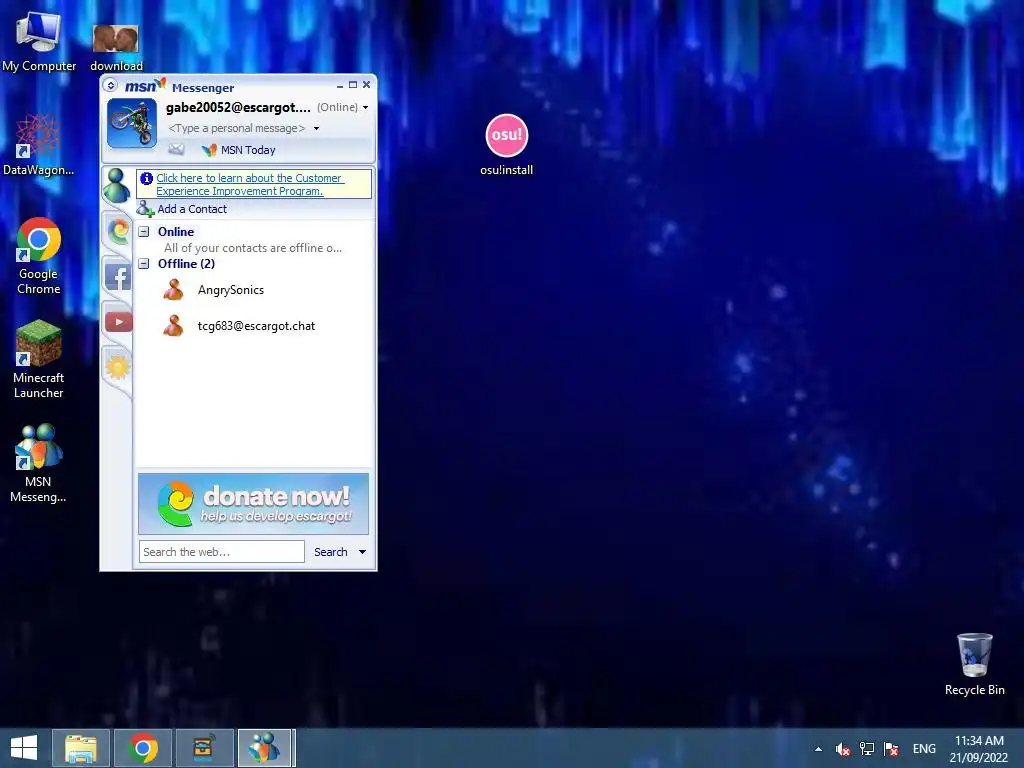Select the green buddy contacts tab

tap(117, 185)
